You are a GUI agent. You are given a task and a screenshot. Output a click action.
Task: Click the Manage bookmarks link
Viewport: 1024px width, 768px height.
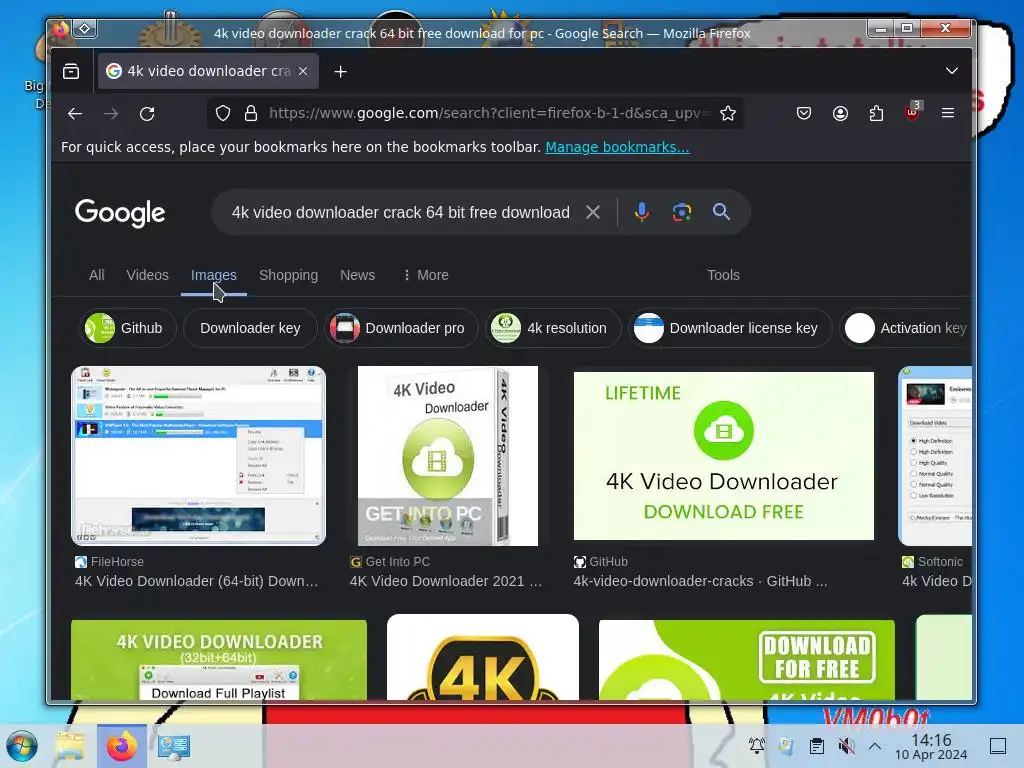point(617,147)
